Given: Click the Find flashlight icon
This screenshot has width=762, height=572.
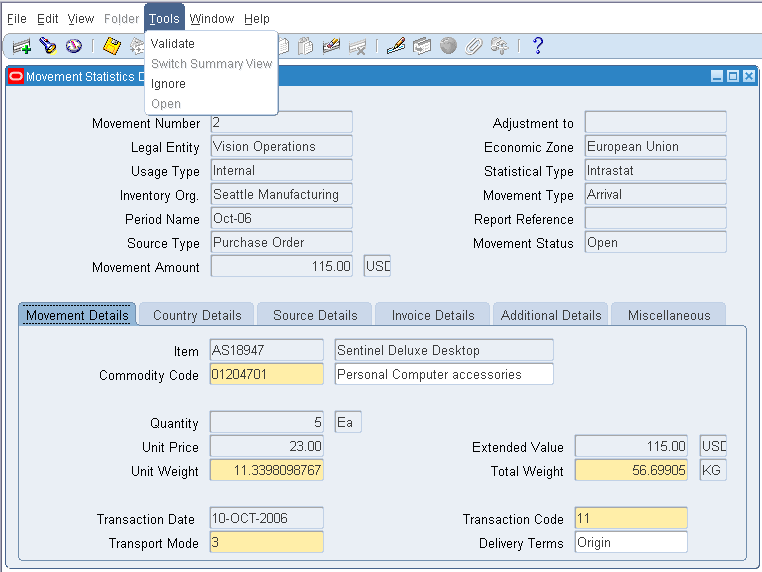Looking at the screenshot, I should [x=48, y=46].
